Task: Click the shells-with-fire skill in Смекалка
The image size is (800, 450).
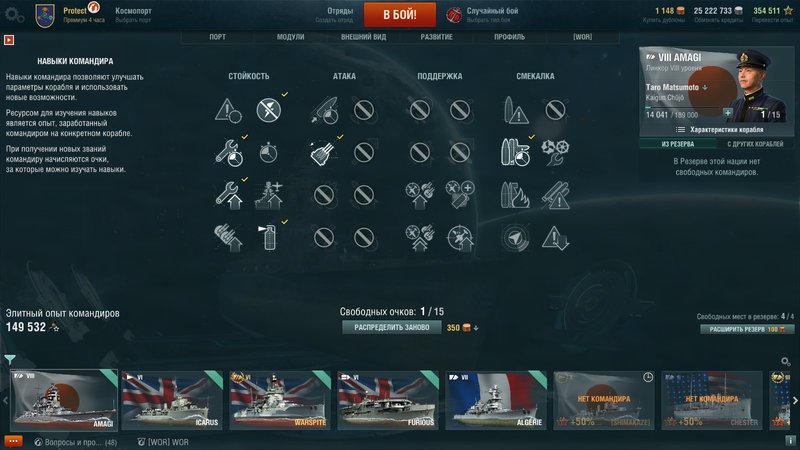Action: click(515, 195)
